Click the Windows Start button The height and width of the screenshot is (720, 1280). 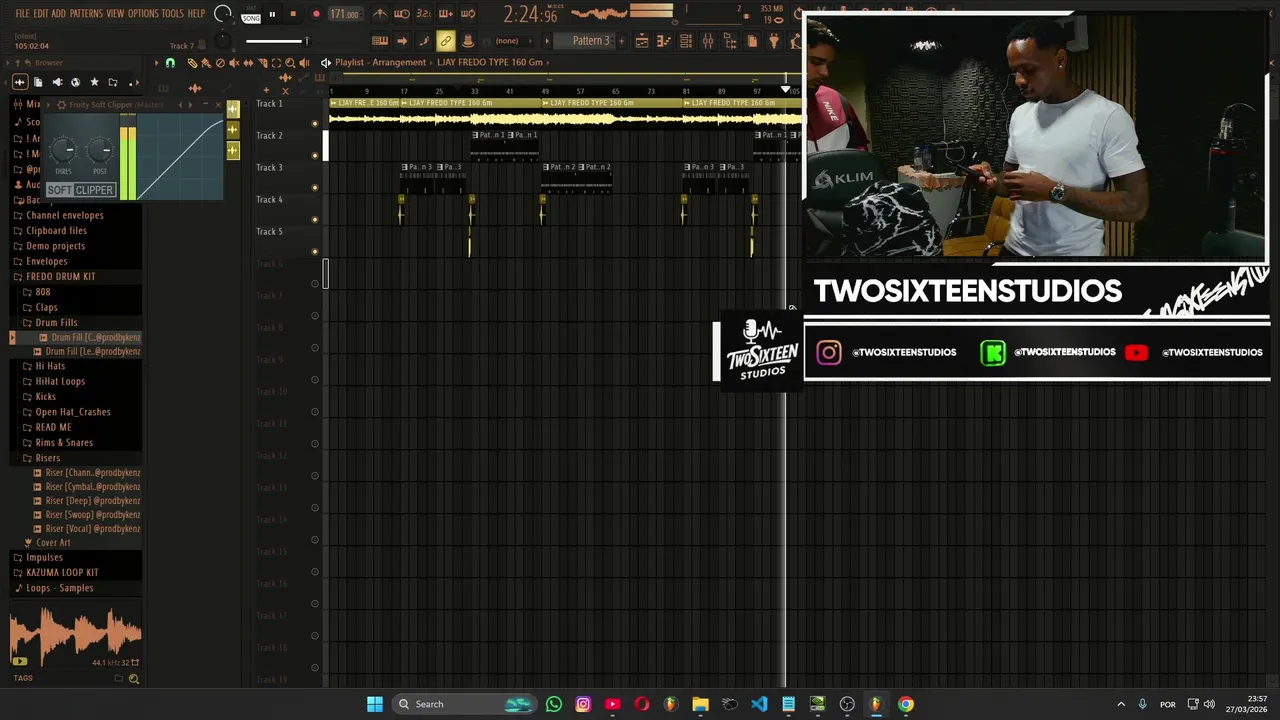375,704
